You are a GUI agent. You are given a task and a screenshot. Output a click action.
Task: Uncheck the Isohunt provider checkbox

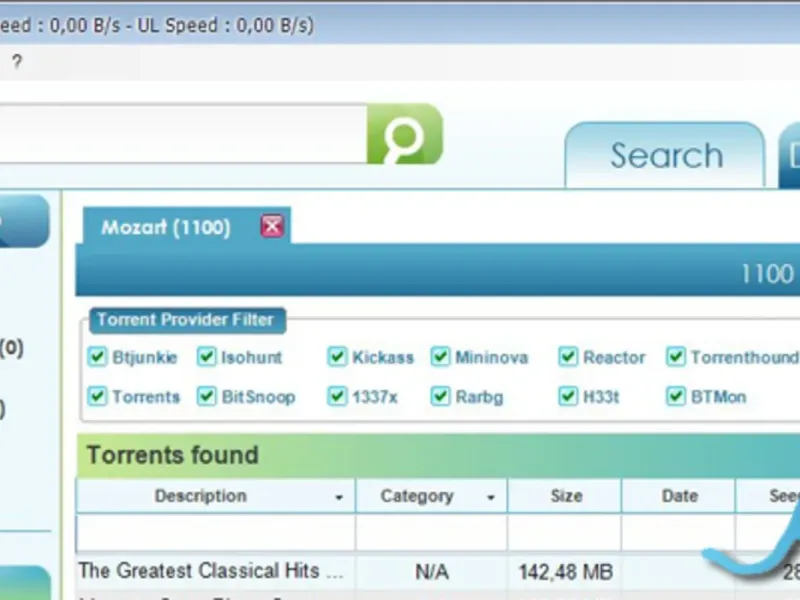click(x=207, y=357)
